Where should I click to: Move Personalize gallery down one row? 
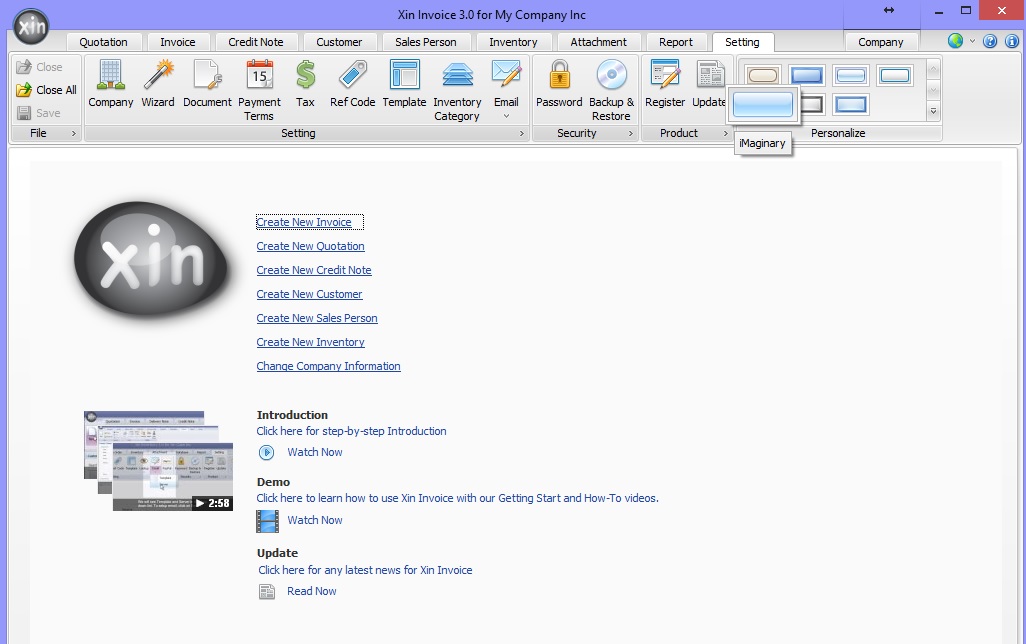tap(934, 90)
